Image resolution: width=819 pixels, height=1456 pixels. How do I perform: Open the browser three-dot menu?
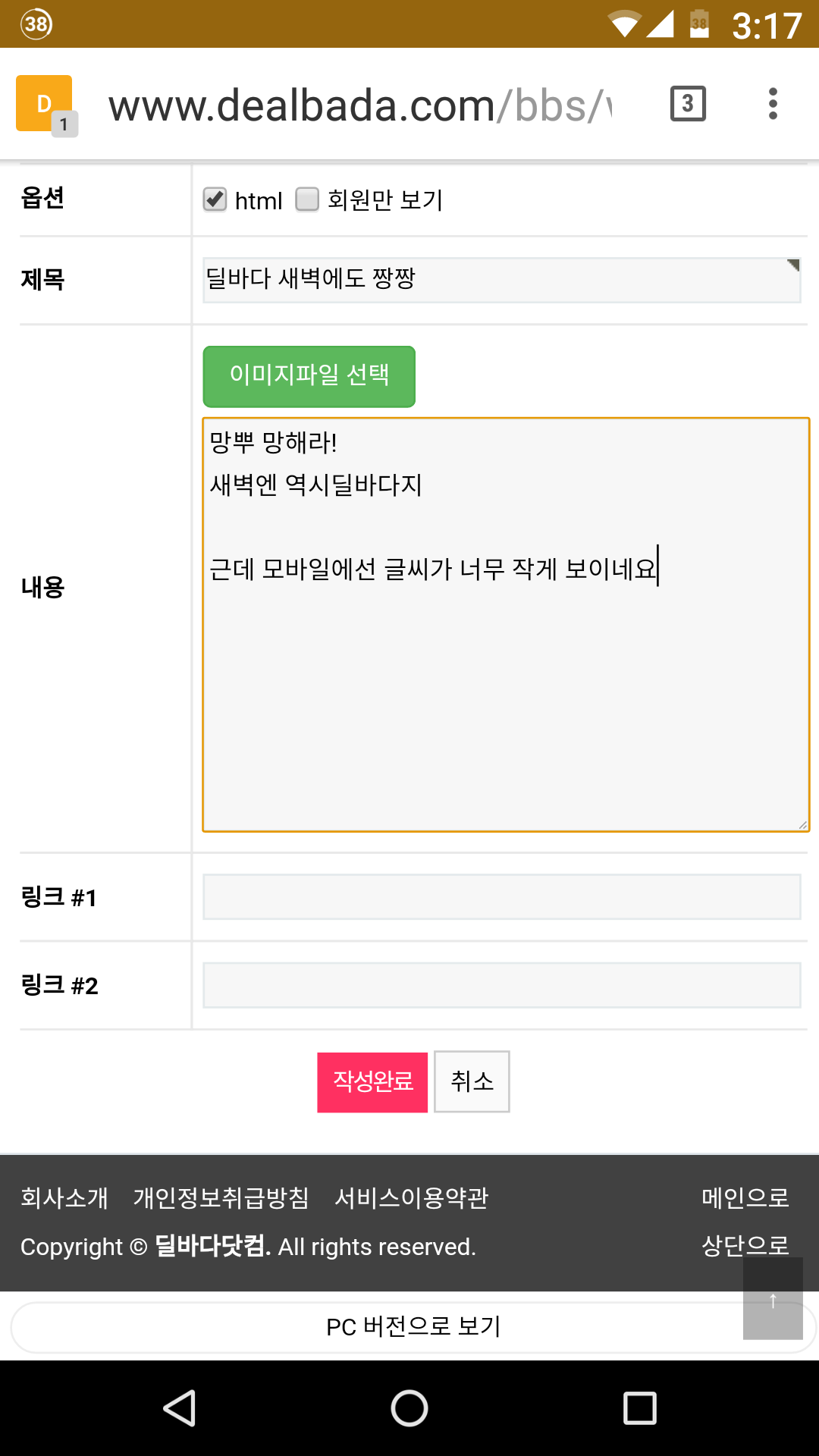pos(773,104)
